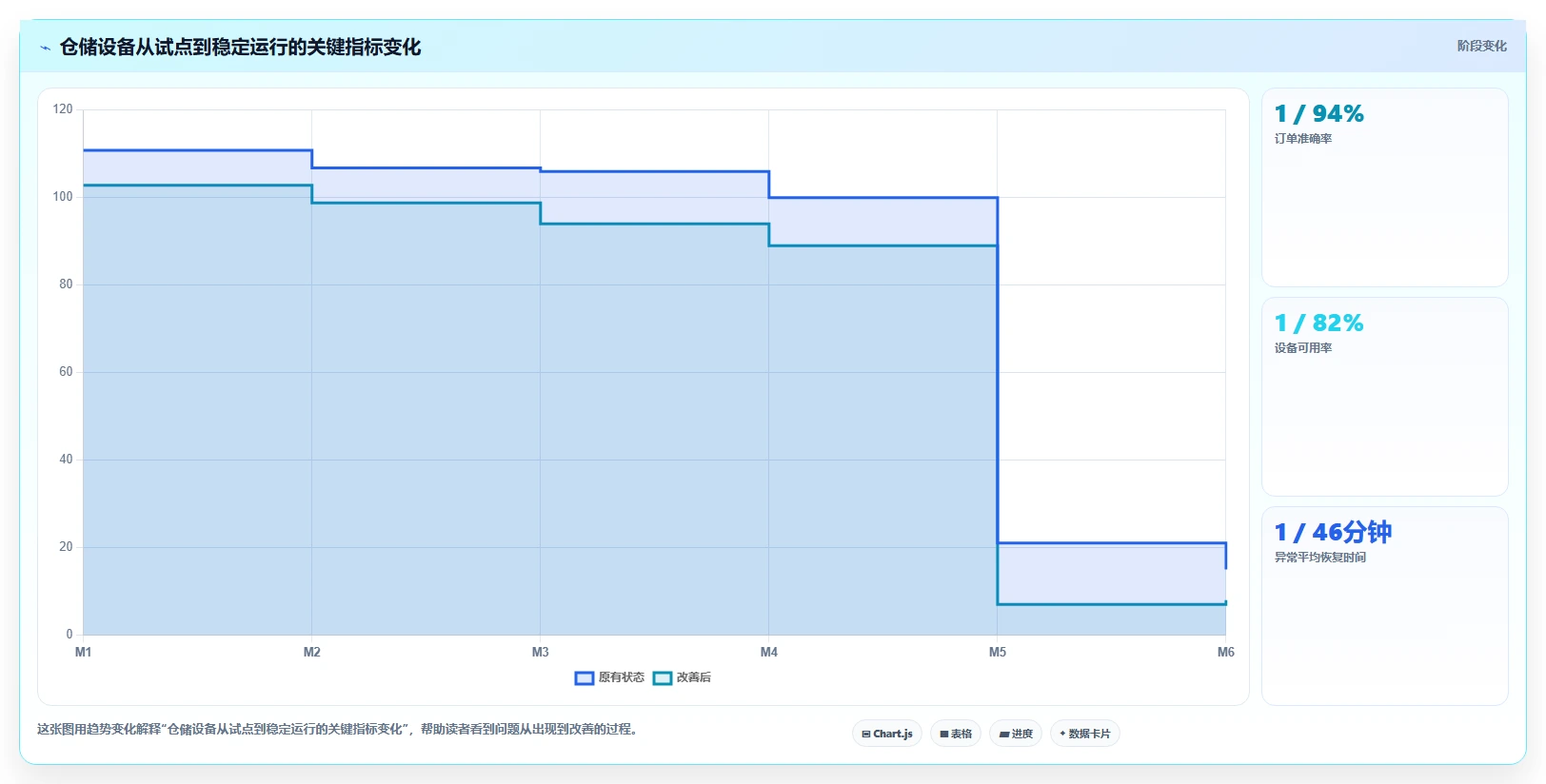Open the 订单准确率 card
The height and width of the screenshot is (784, 1546).
click(x=1385, y=187)
